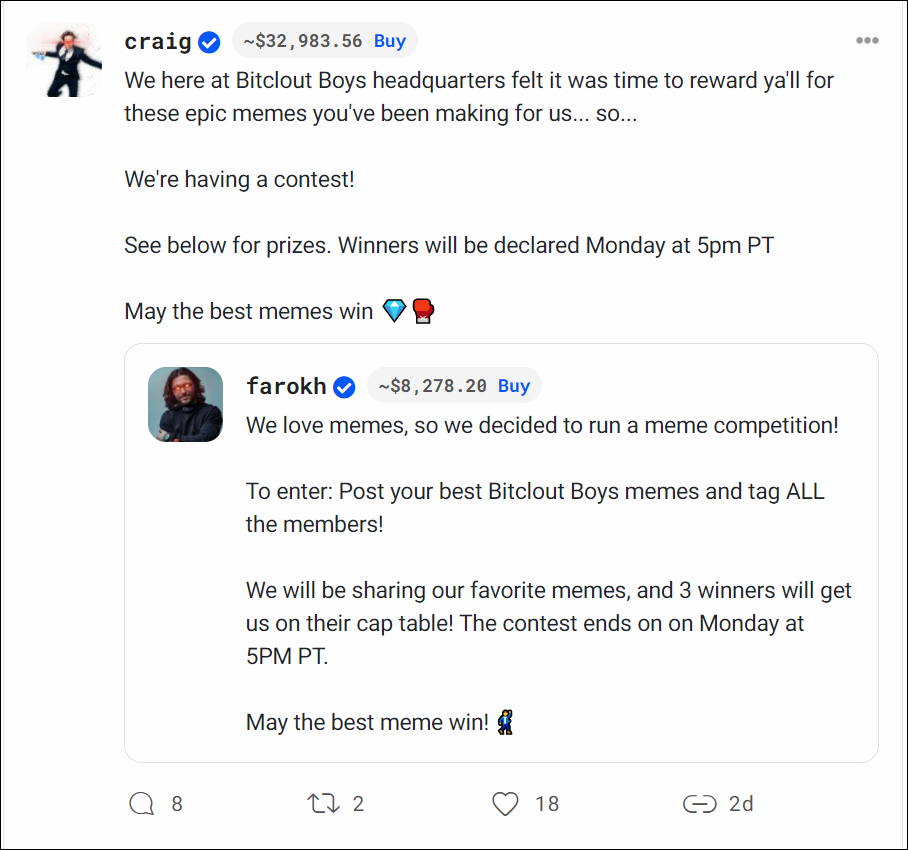Buy farokh's creator coin

(x=514, y=386)
